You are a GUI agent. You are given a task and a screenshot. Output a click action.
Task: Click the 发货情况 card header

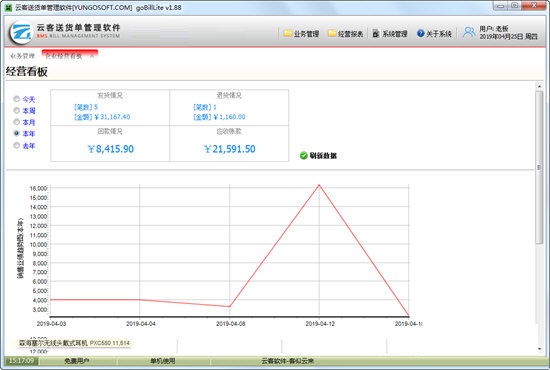[110, 95]
